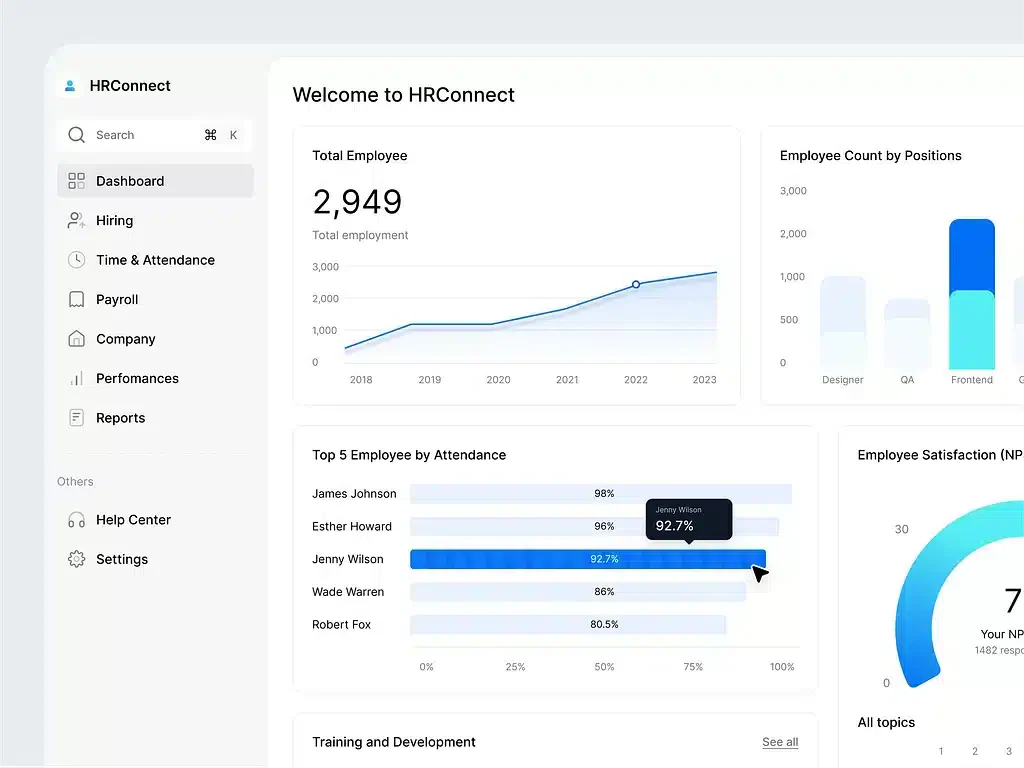This screenshot has height=768, width=1024.
Task: Click the Wade Warren name label
Action: 348,592
